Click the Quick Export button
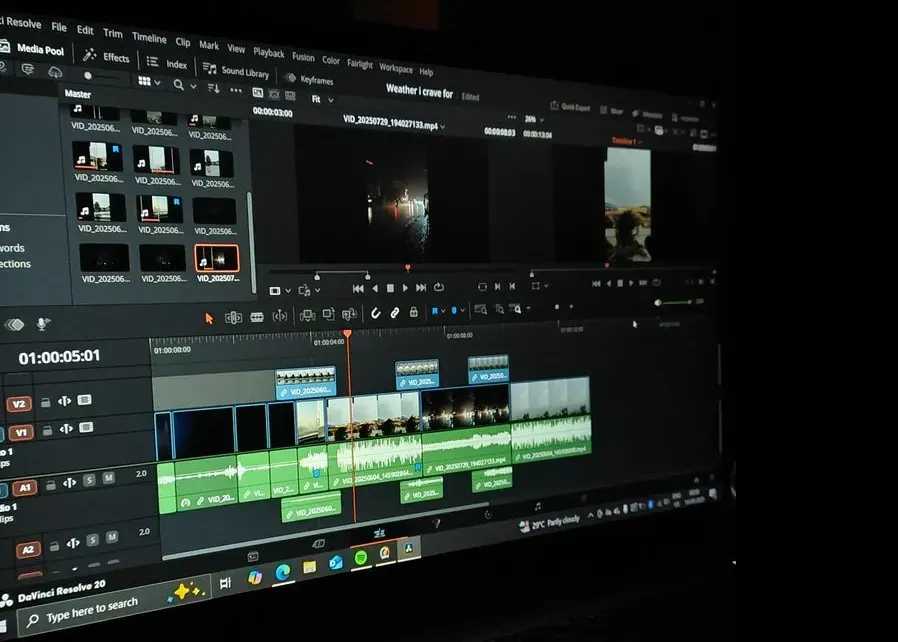Screen dimensions: 898x642 [570, 107]
